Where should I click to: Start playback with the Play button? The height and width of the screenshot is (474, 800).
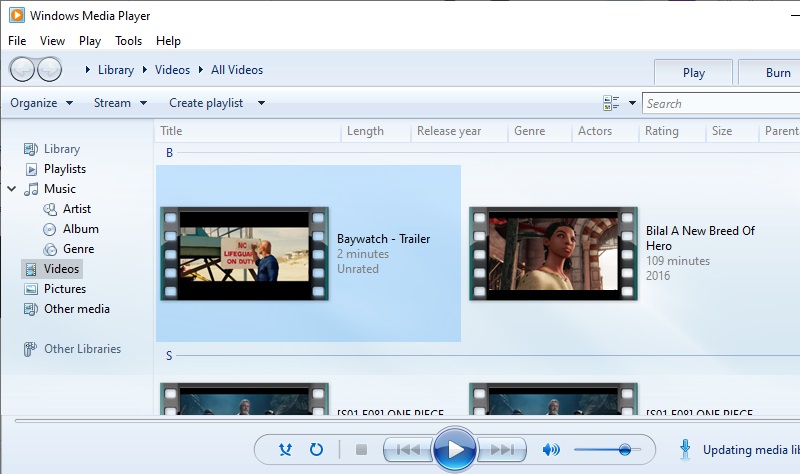tap(454, 450)
